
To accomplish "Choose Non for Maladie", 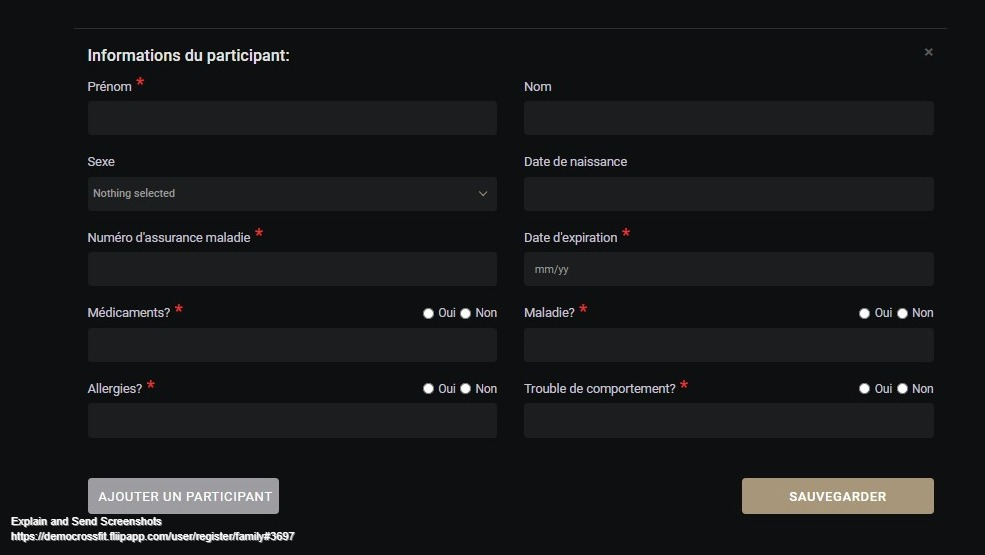I will click(x=902, y=313).
